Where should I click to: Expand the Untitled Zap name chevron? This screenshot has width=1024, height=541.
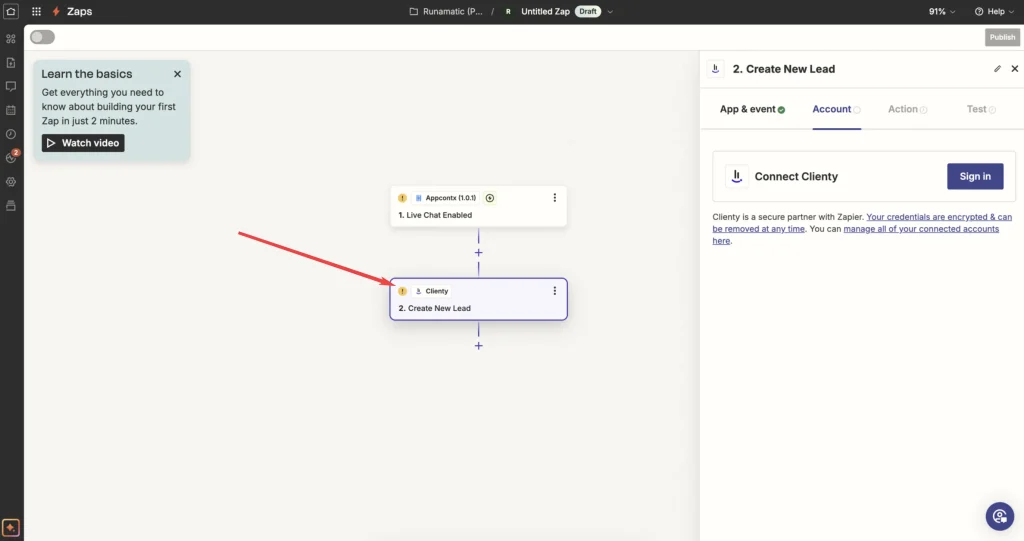click(610, 12)
